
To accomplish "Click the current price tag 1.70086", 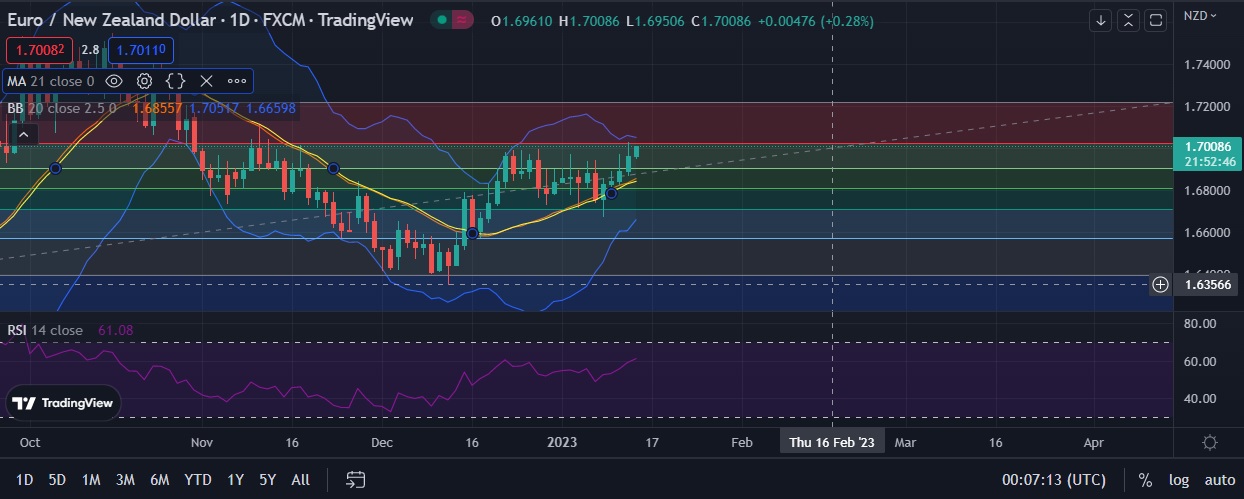I will click(1207, 146).
